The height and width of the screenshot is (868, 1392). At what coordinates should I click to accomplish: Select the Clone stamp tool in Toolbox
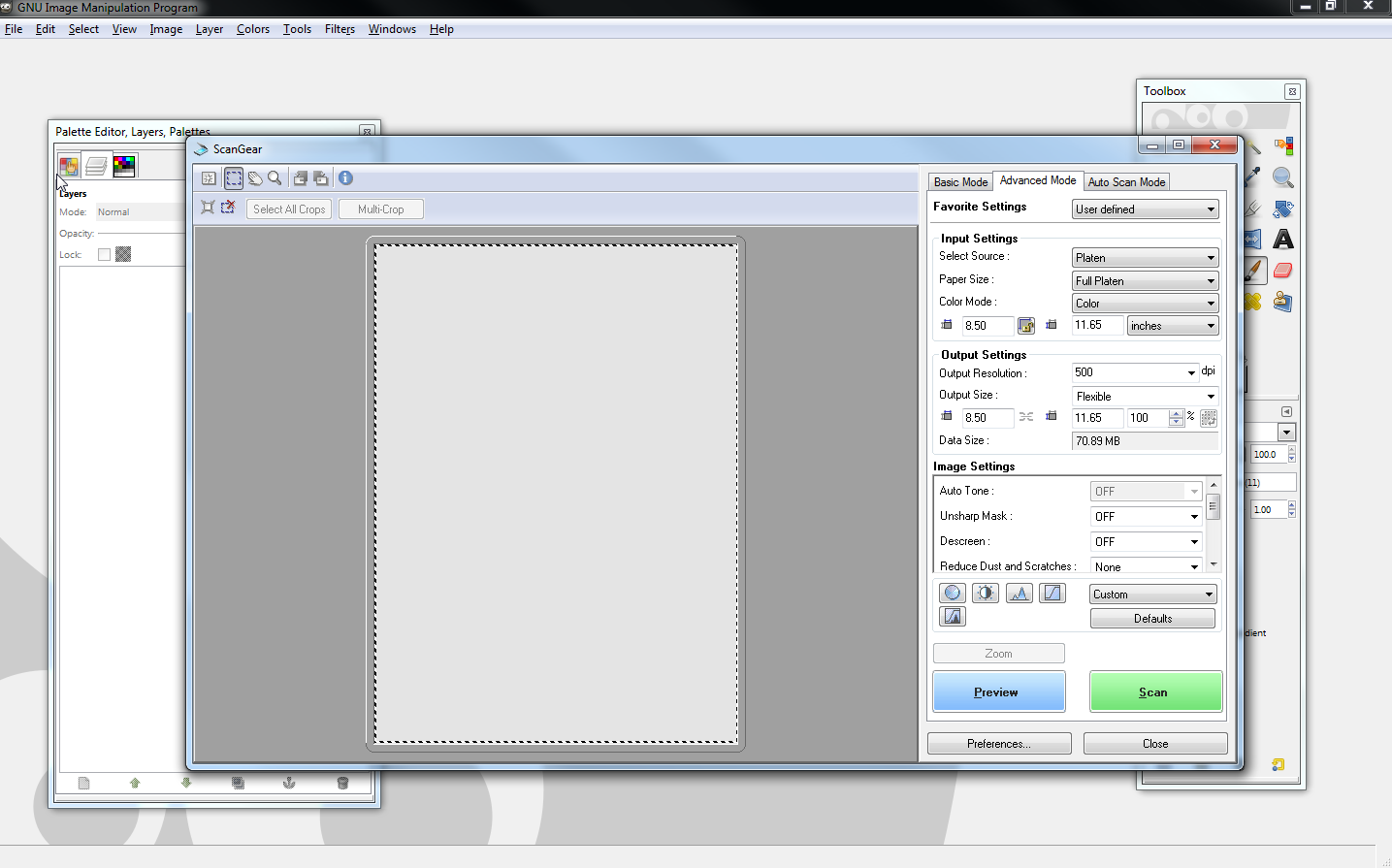(1283, 302)
